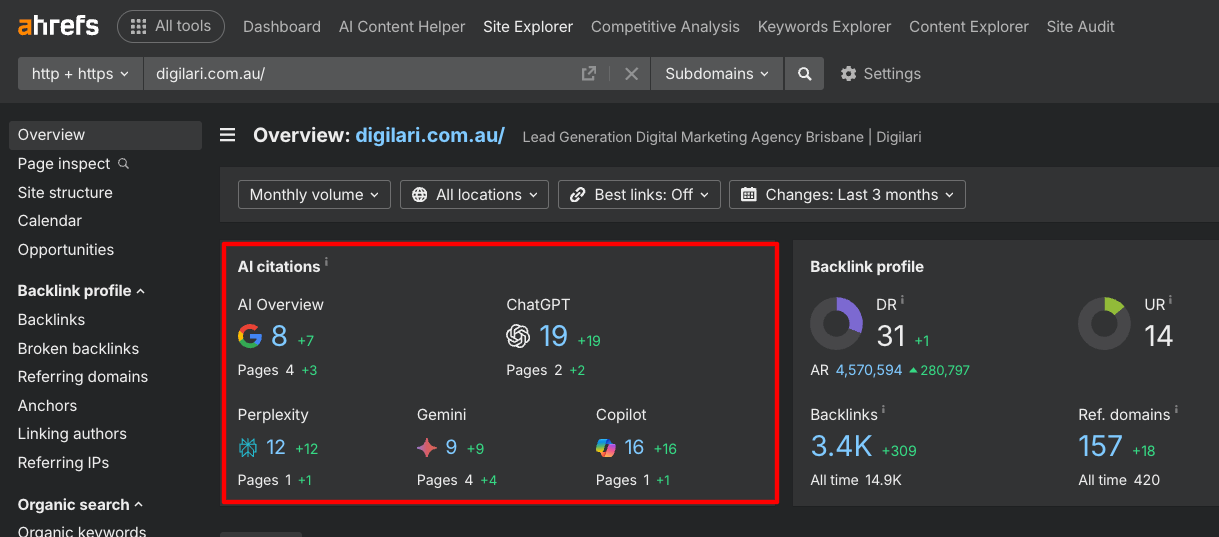Open Linking authors in the sidebar
This screenshot has height=537, width=1219.
pos(72,433)
